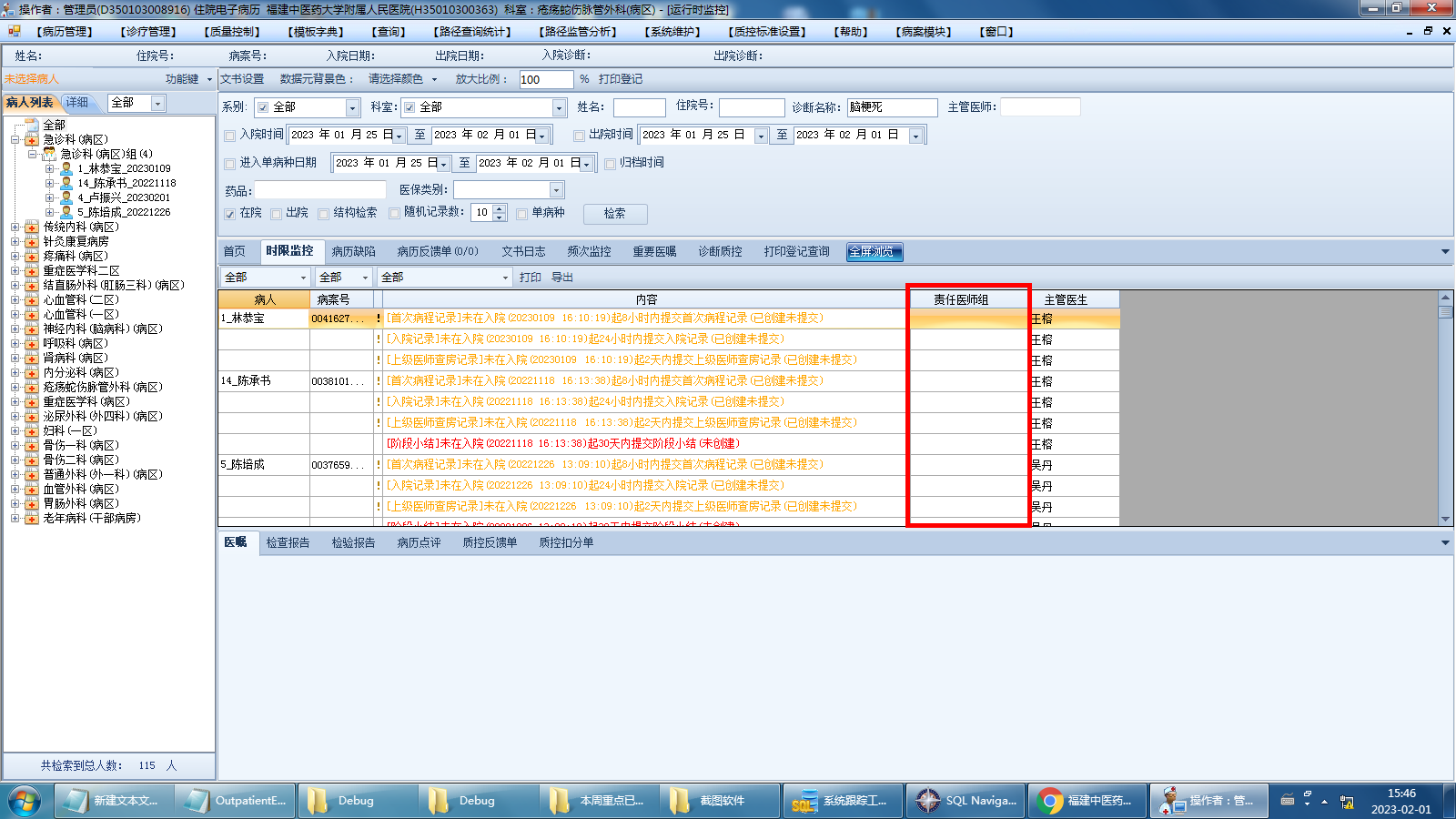Open the patient list 全部 filter dropdown

tap(157, 104)
